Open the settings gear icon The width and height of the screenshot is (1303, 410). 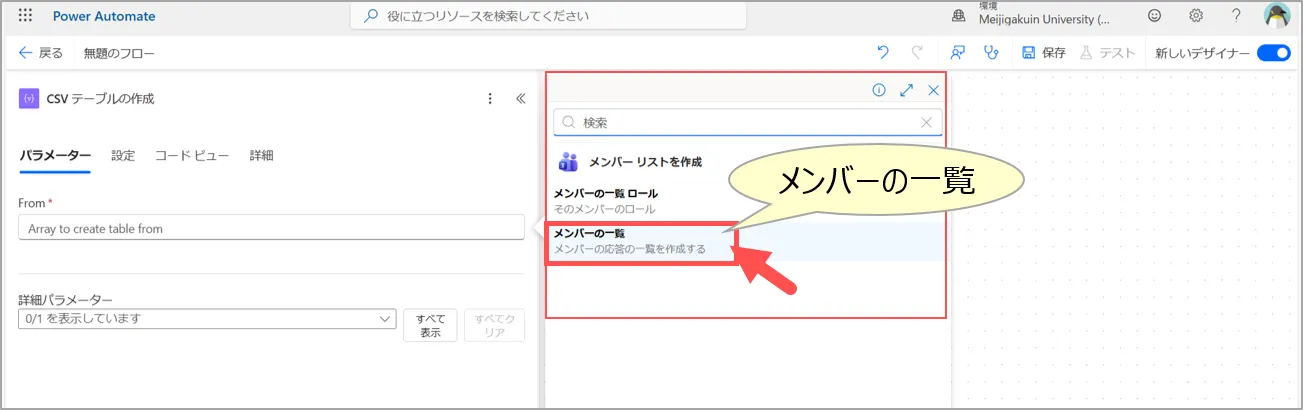pyautogui.click(x=1196, y=16)
